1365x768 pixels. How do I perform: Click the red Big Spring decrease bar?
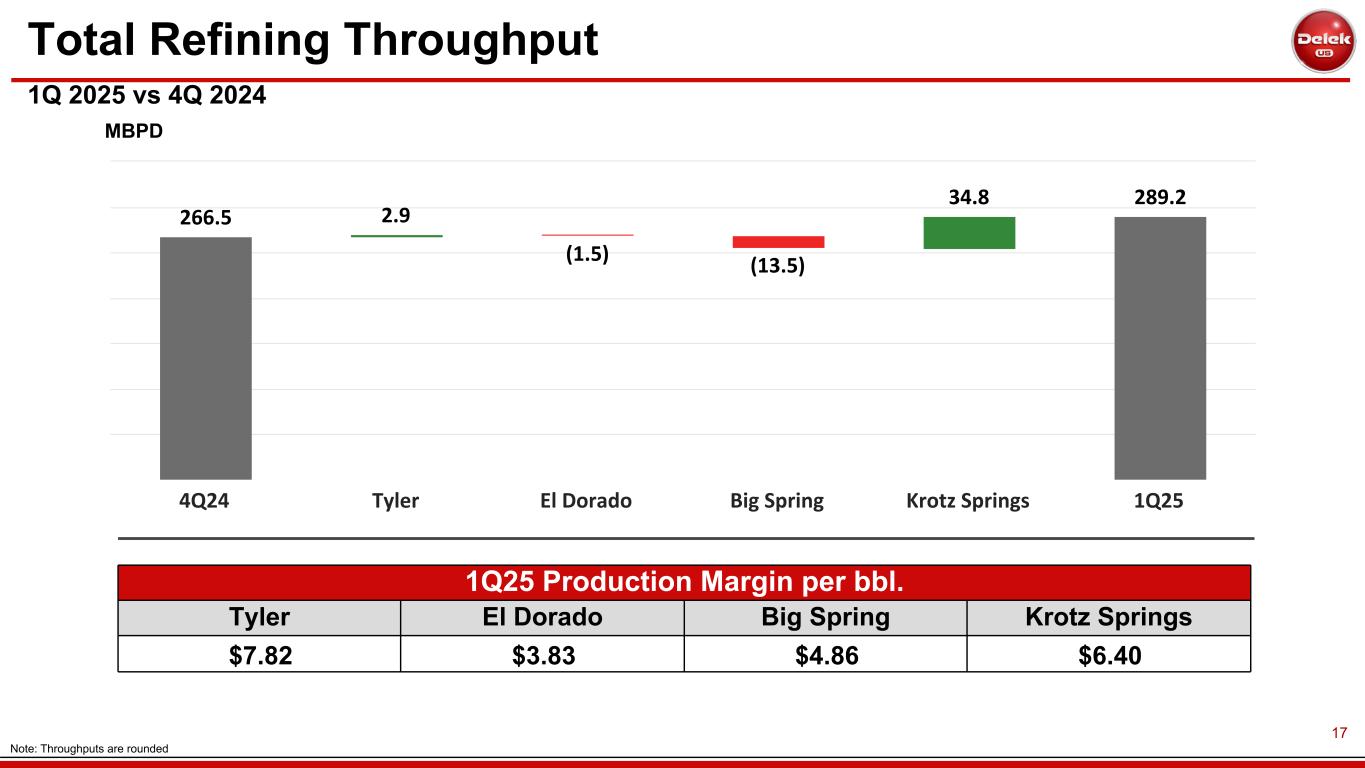[778, 242]
